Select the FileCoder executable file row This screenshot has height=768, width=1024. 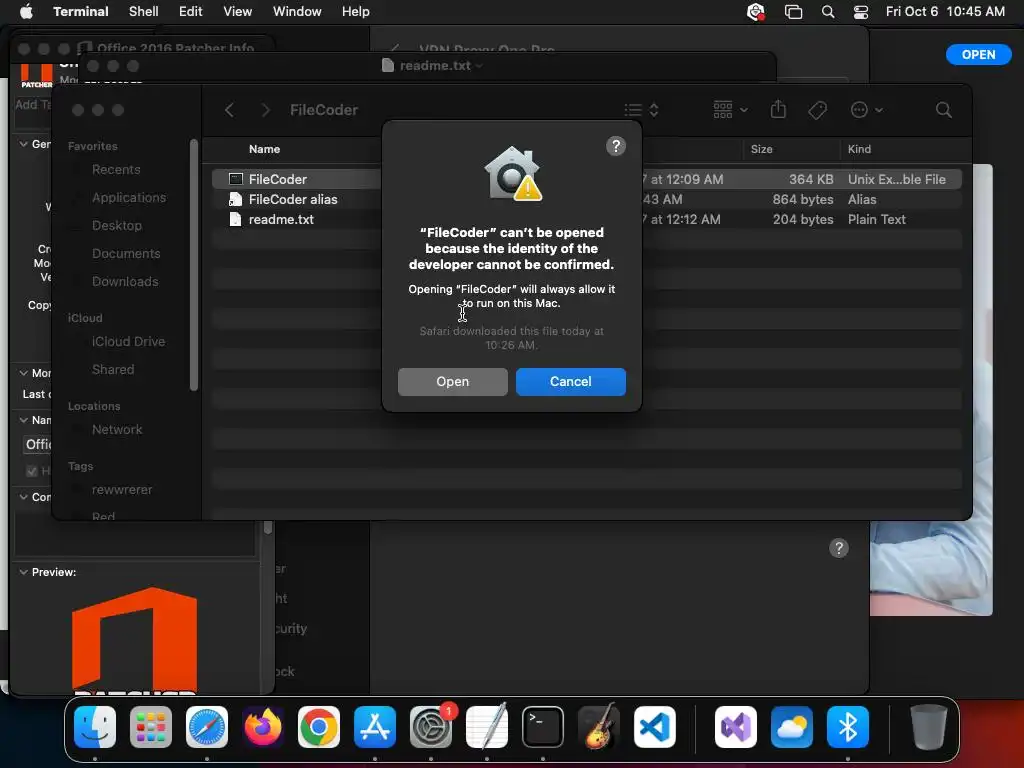point(586,179)
